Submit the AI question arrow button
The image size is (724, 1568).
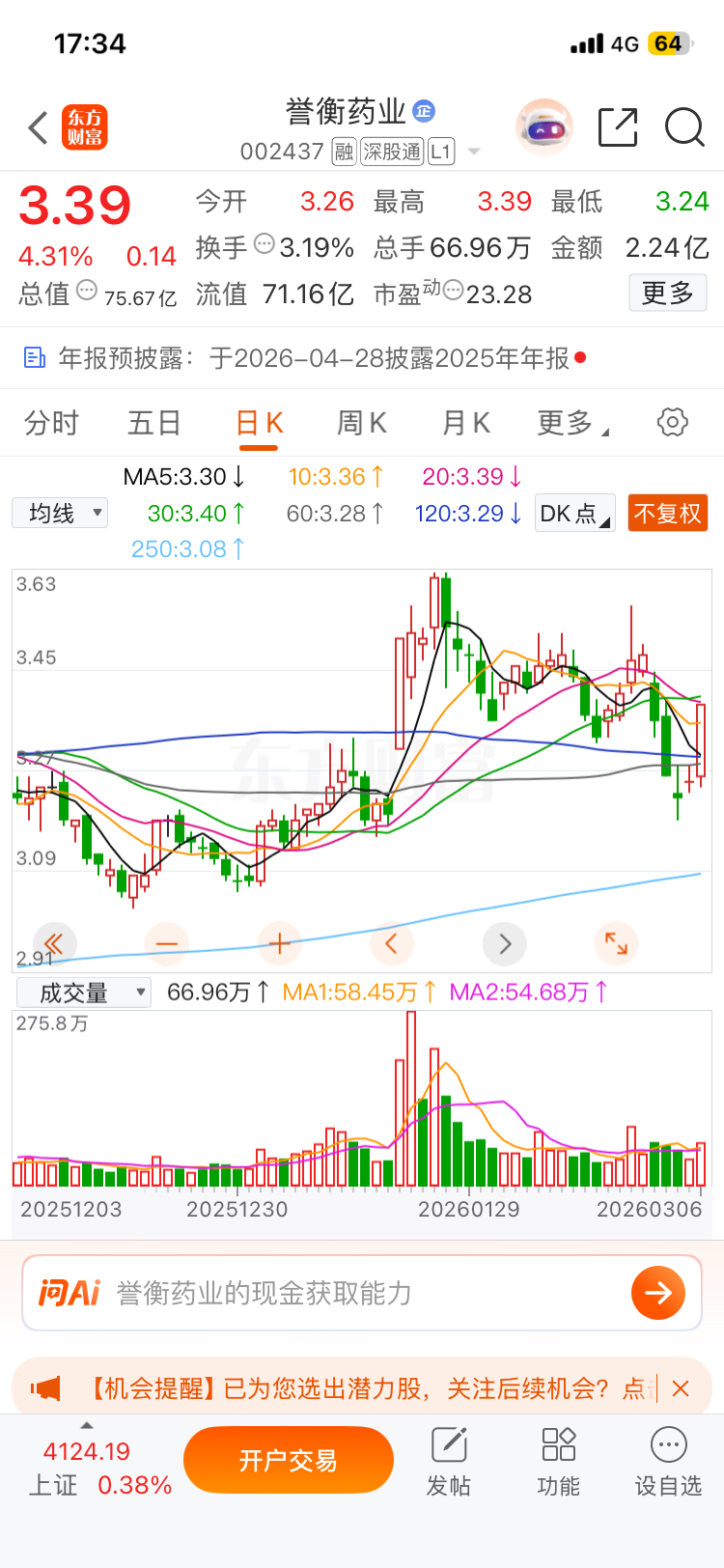(x=658, y=1293)
